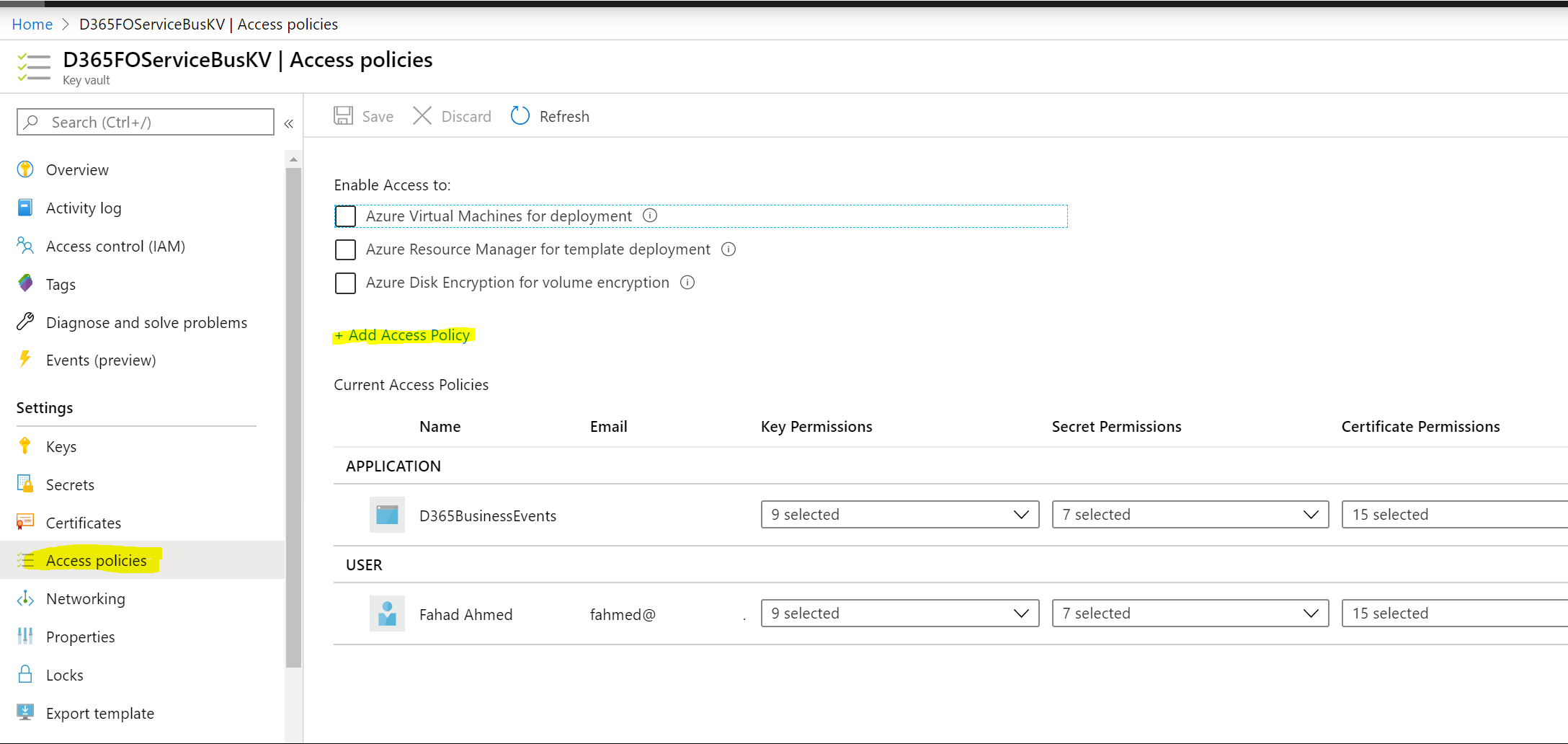1568x744 pixels.
Task: Open Overview menu item
Action: click(x=143, y=169)
